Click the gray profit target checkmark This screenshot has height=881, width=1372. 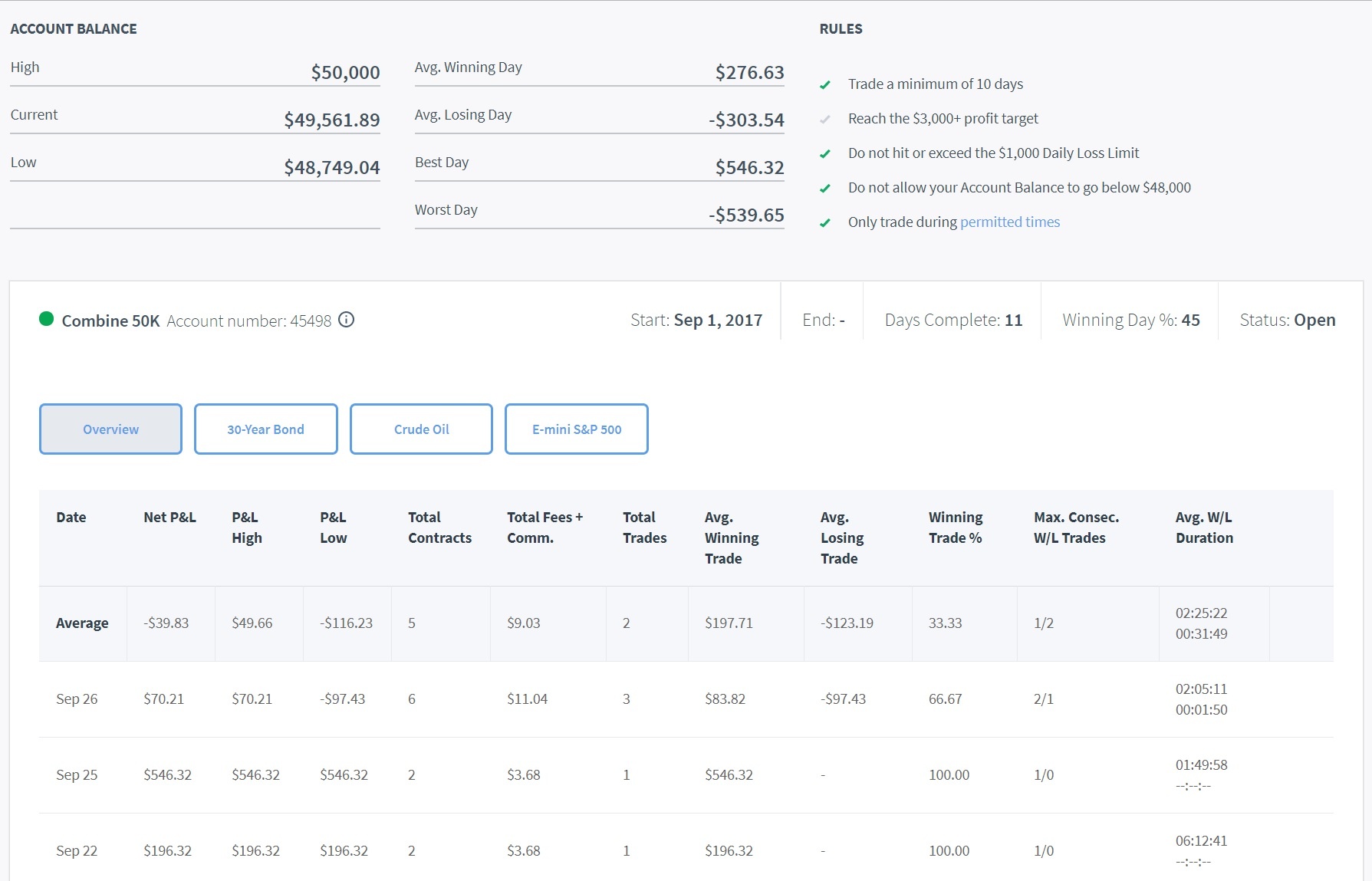825,120
